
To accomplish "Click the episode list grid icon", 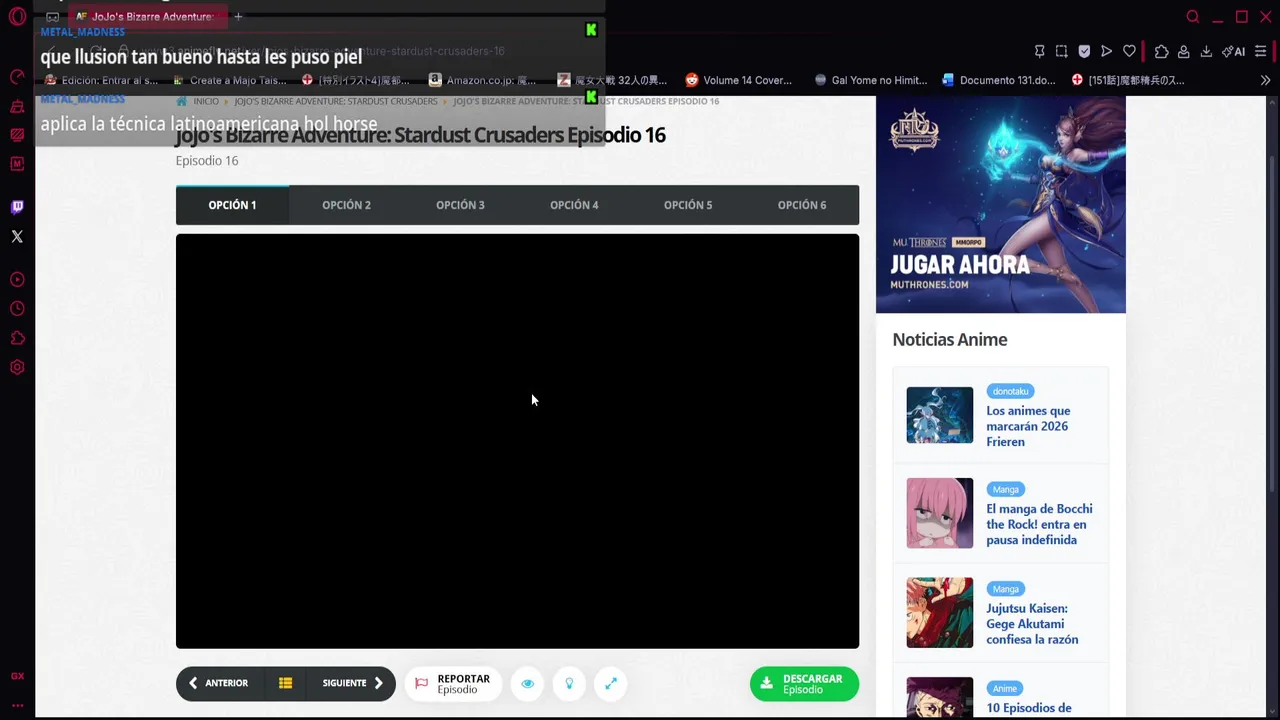I will point(285,683).
